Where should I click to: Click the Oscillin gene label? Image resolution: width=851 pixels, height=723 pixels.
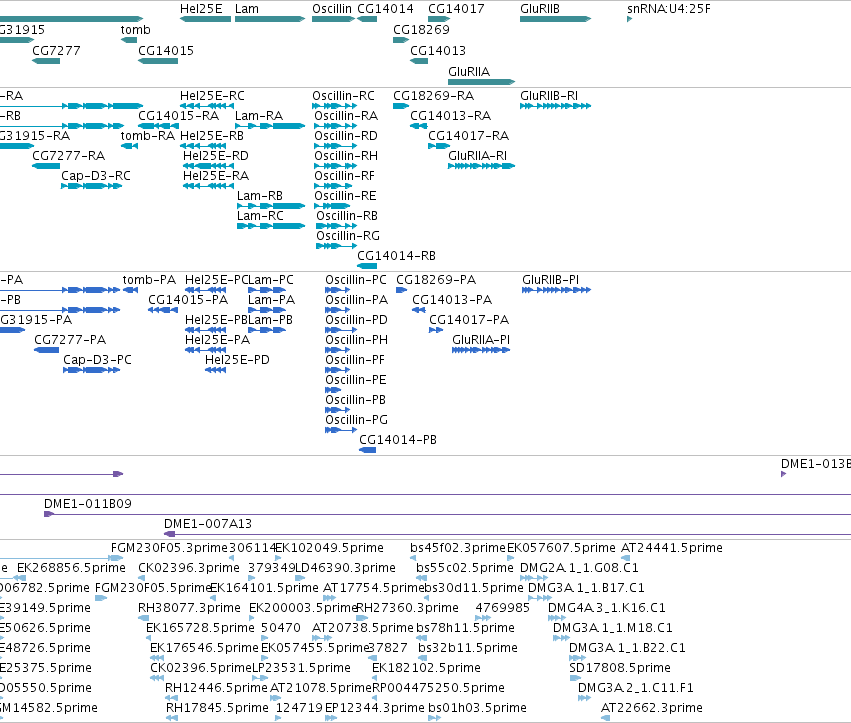tap(332, 9)
